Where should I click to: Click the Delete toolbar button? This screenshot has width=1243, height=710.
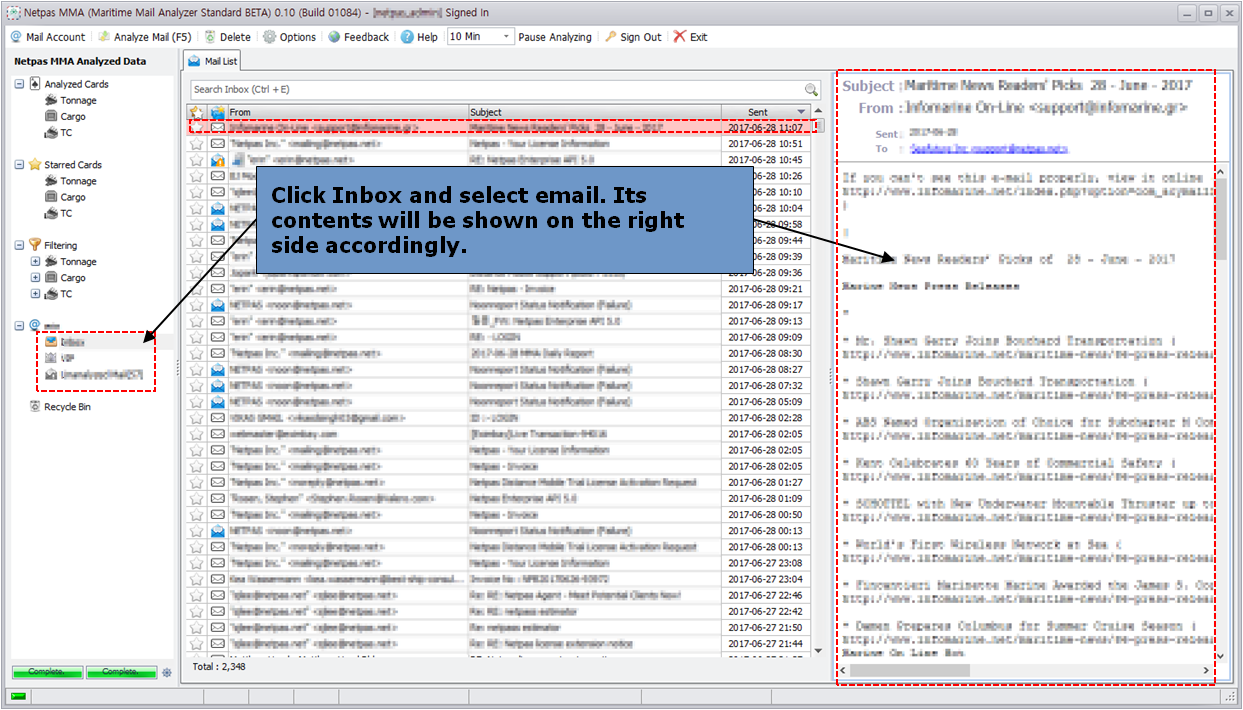[227, 37]
